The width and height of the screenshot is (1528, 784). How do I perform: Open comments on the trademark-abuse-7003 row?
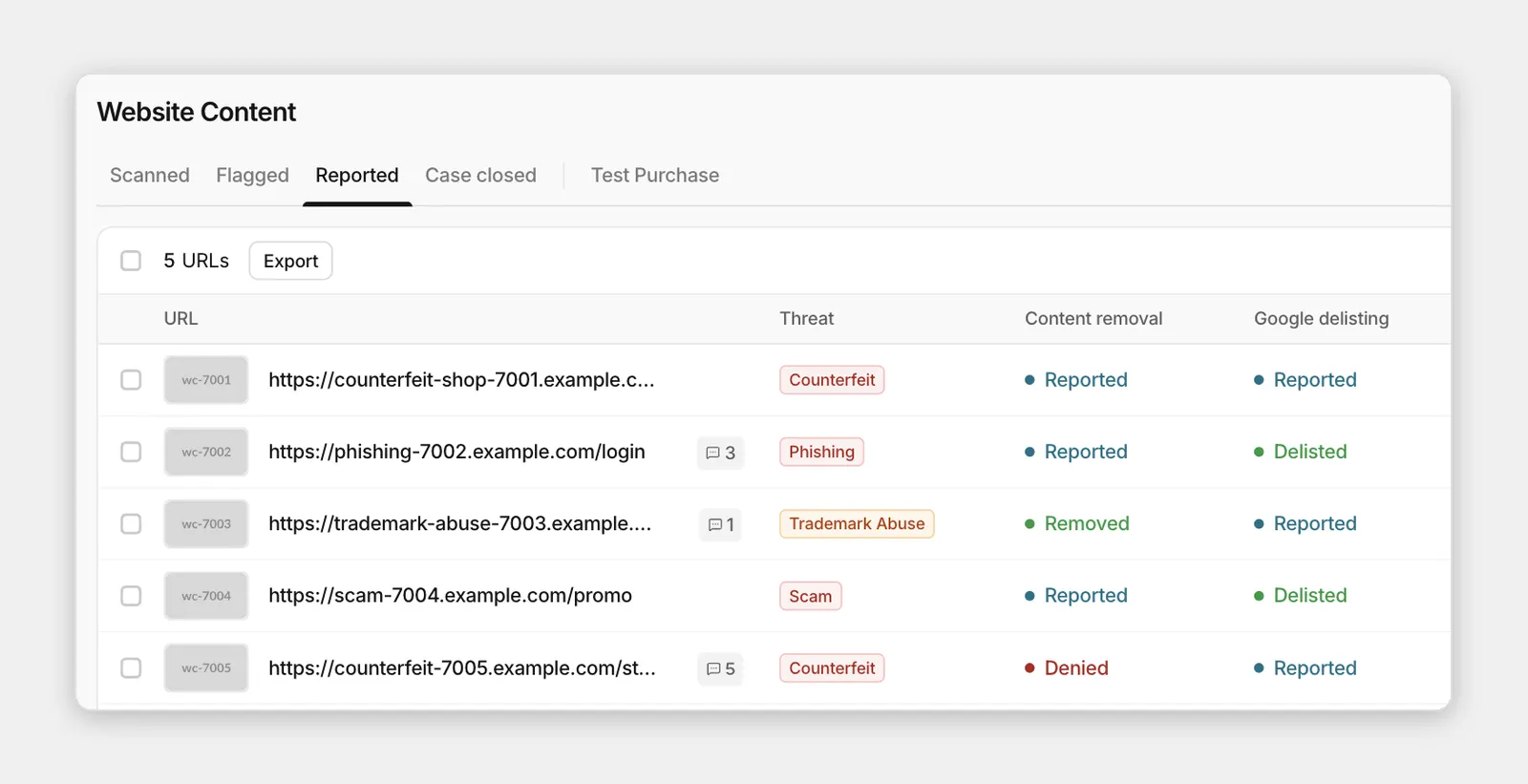pyautogui.click(x=721, y=524)
